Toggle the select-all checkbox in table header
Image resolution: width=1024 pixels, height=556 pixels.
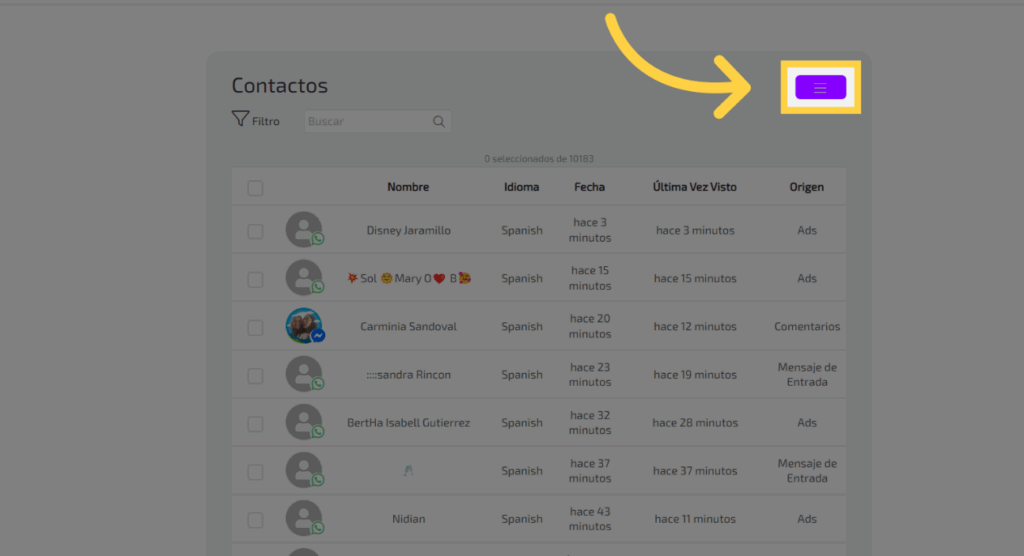(x=255, y=188)
